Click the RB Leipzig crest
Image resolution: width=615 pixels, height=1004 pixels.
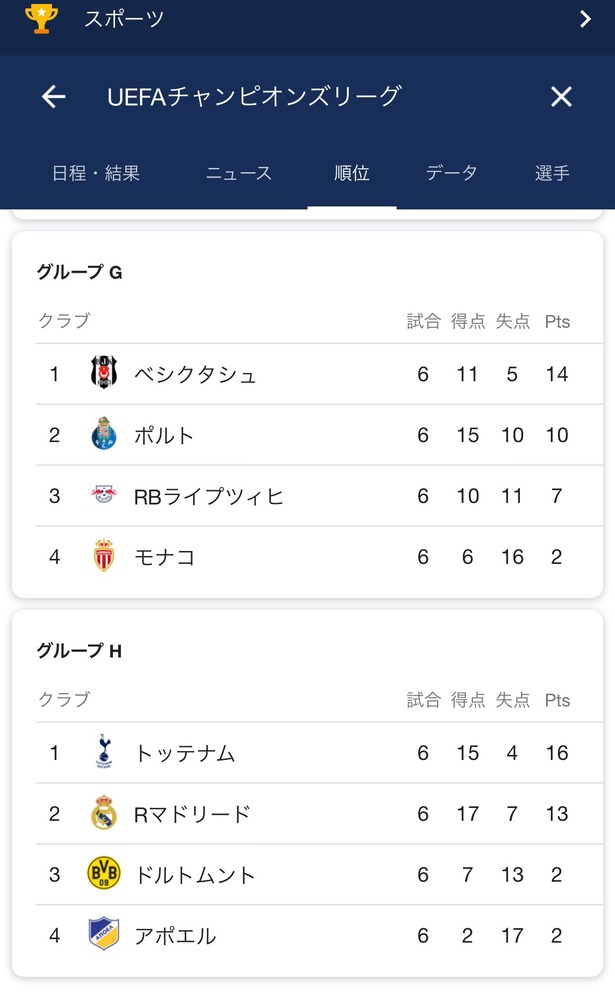click(104, 495)
